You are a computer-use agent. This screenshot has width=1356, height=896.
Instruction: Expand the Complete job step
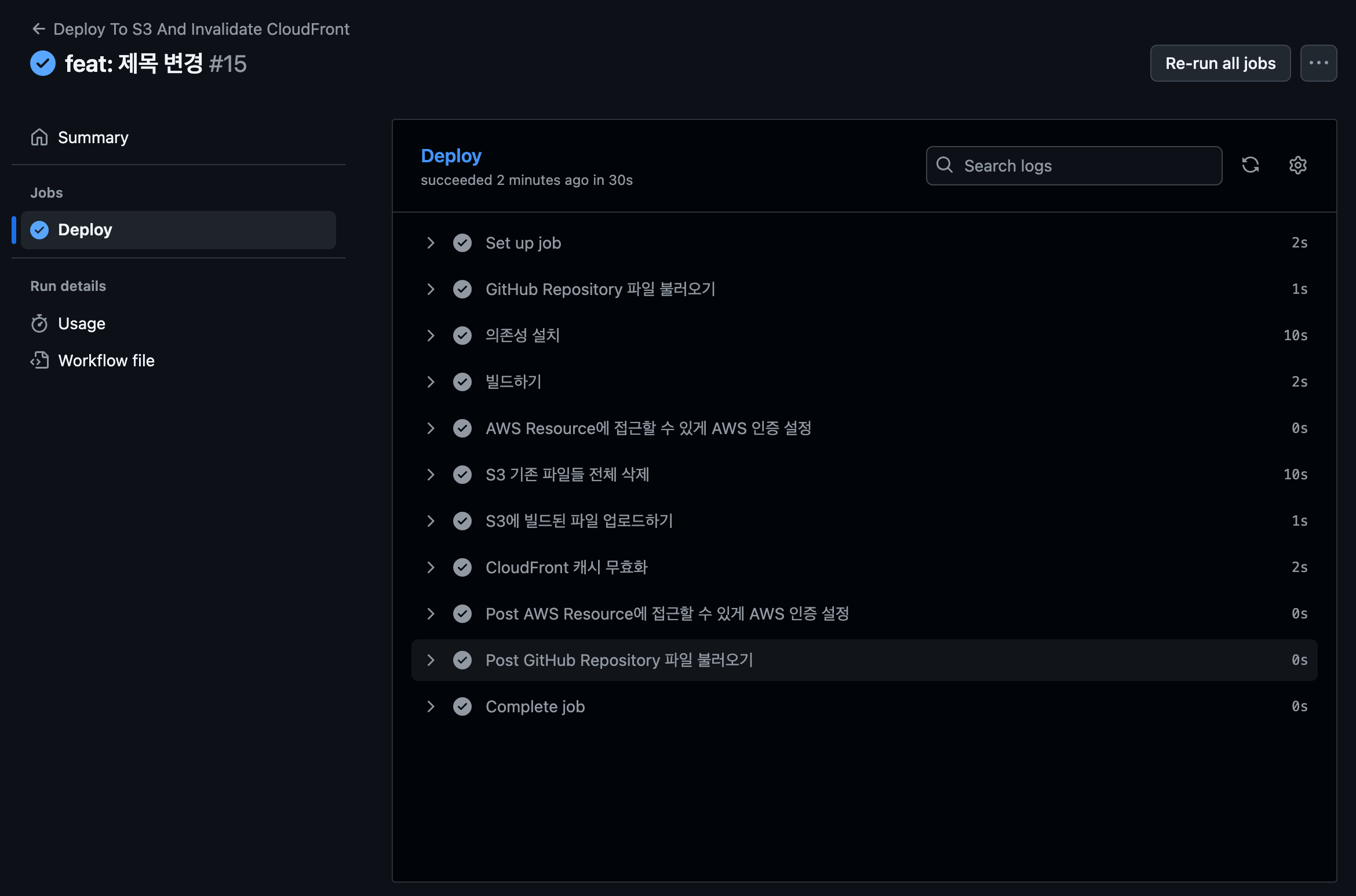pos(431,706)
